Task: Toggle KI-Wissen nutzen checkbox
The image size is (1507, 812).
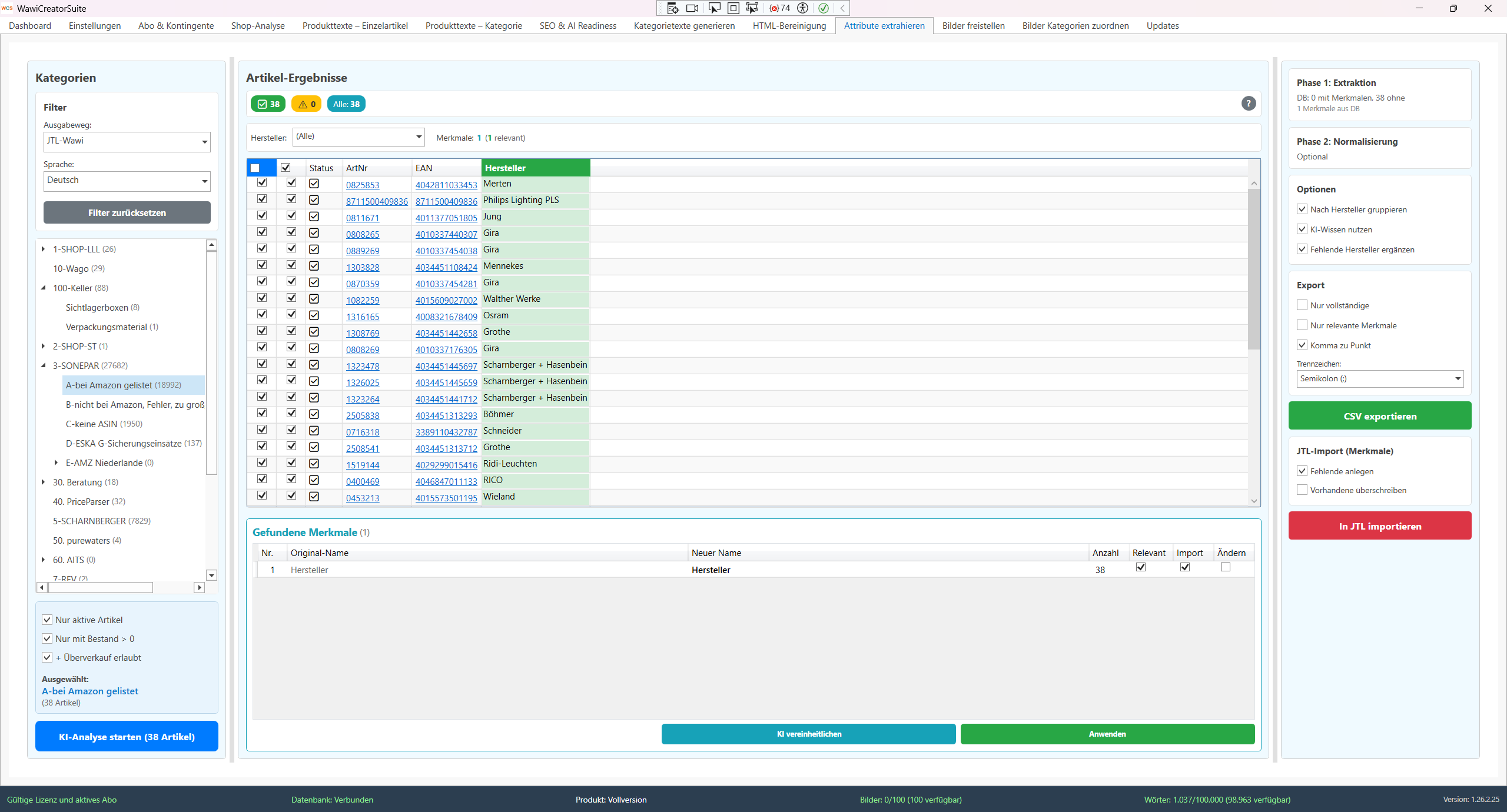Action: (x=1302, y=229)
